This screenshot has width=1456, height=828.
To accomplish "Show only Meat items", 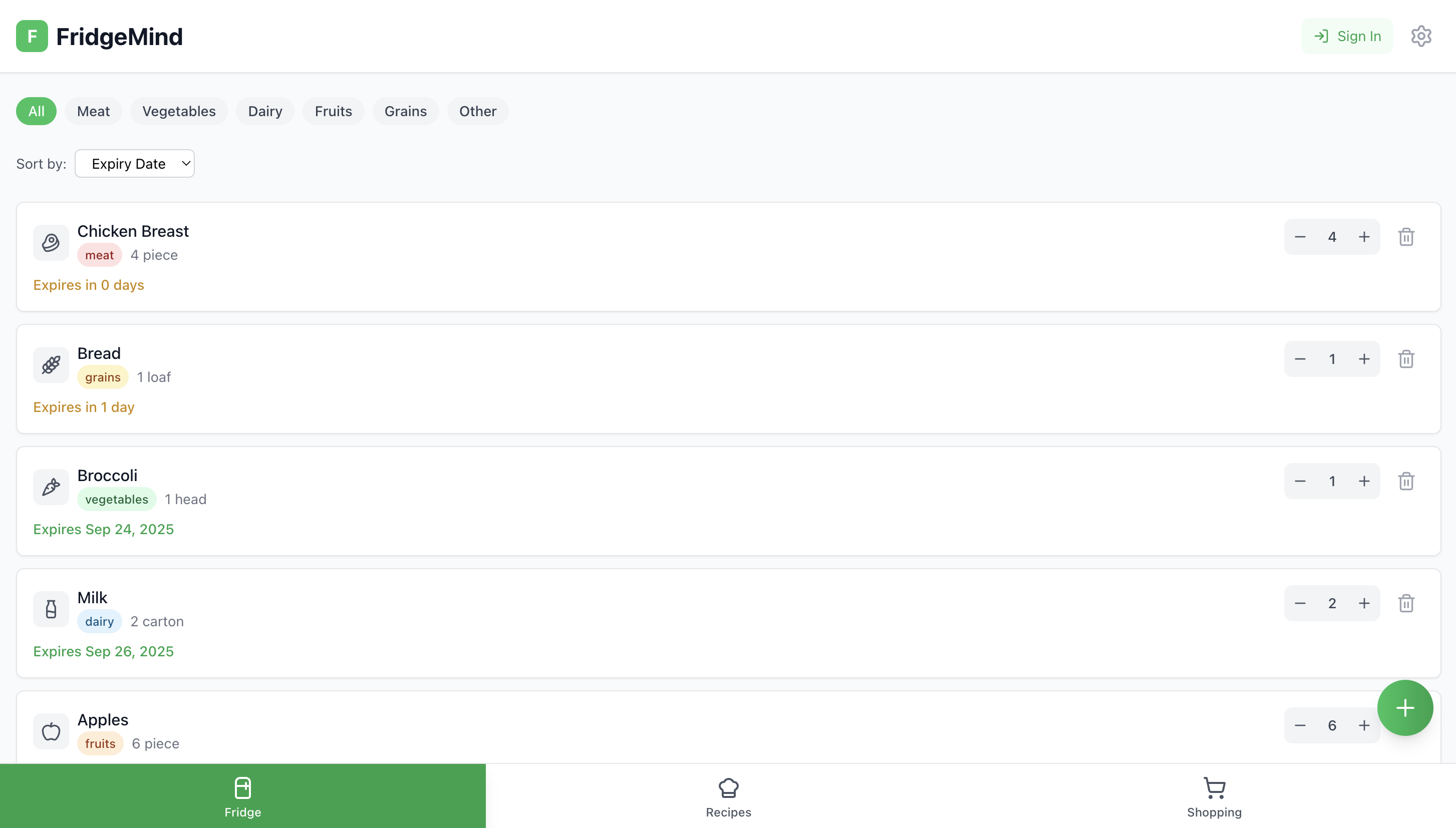I will (93, 112).
